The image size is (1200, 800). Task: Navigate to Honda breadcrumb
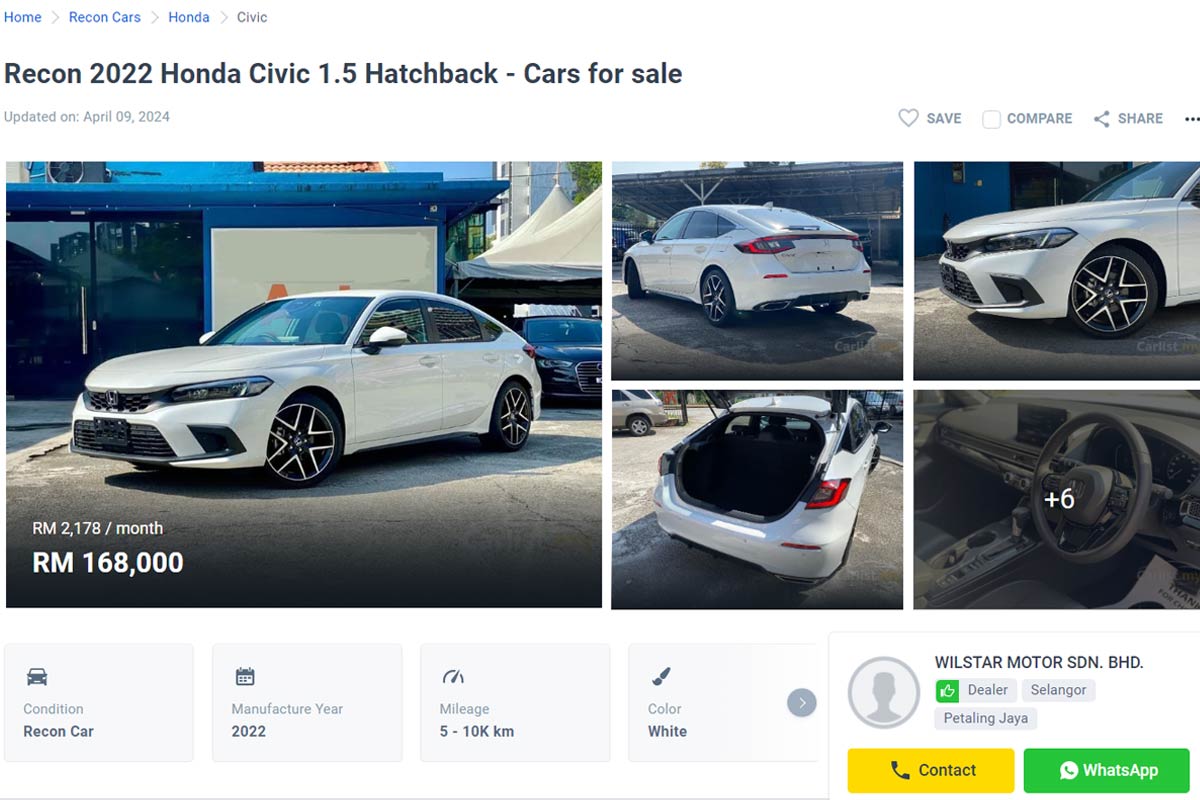click(x=189, y=17)
